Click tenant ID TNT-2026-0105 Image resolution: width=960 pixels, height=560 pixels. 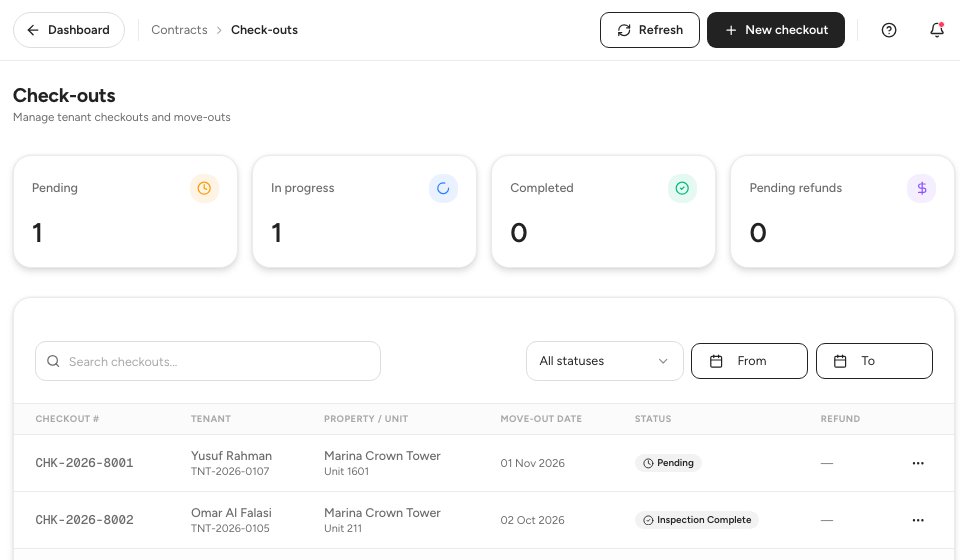coord(230,528)
